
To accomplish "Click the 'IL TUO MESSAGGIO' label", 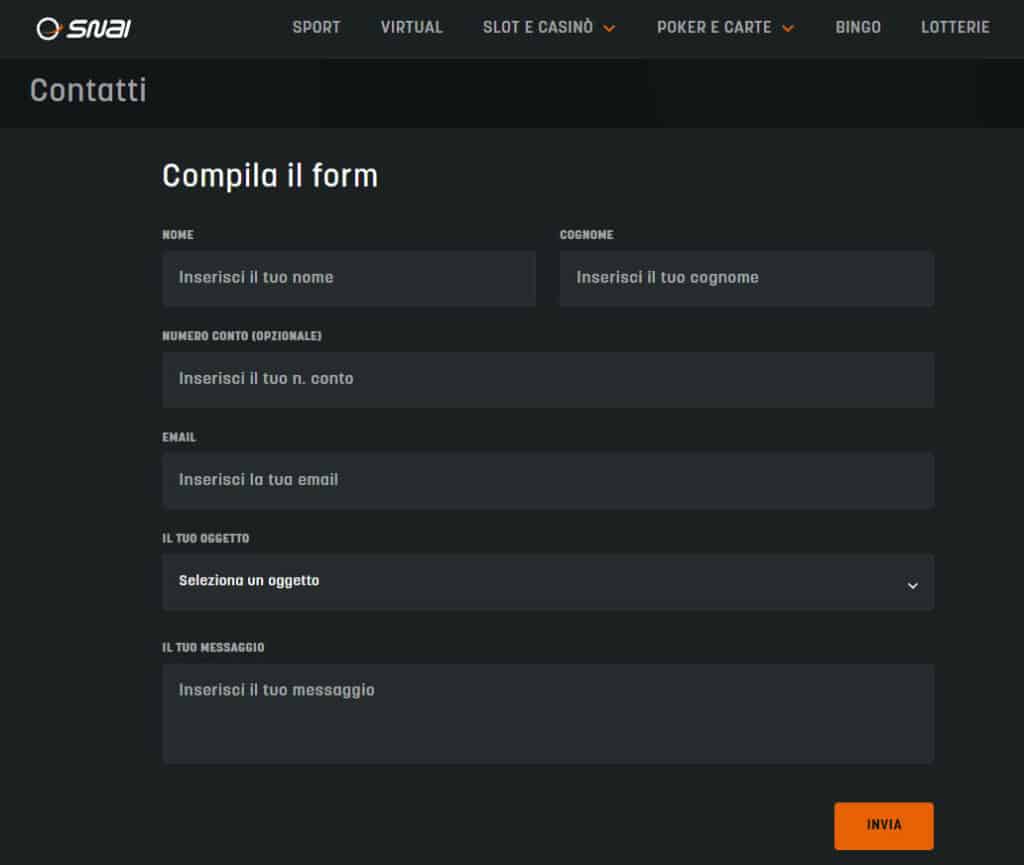I will [x=213, y=648].
